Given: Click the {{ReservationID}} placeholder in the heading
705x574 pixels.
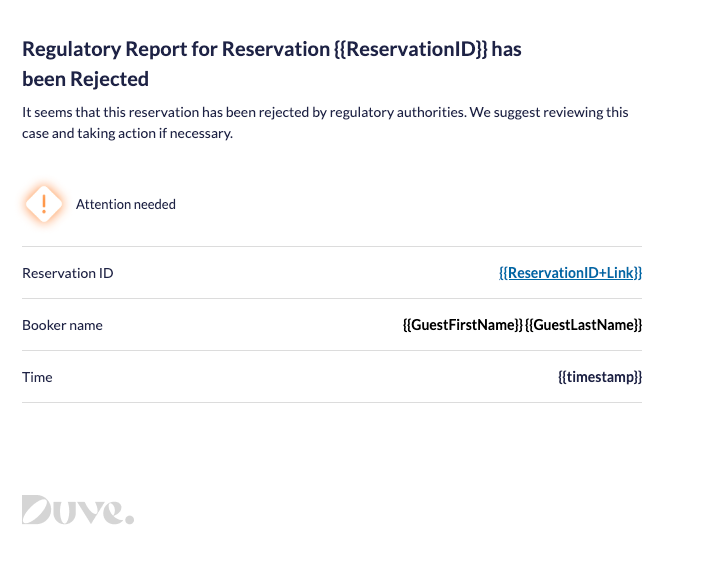Looking at the screenshot, I should [410, 49].
